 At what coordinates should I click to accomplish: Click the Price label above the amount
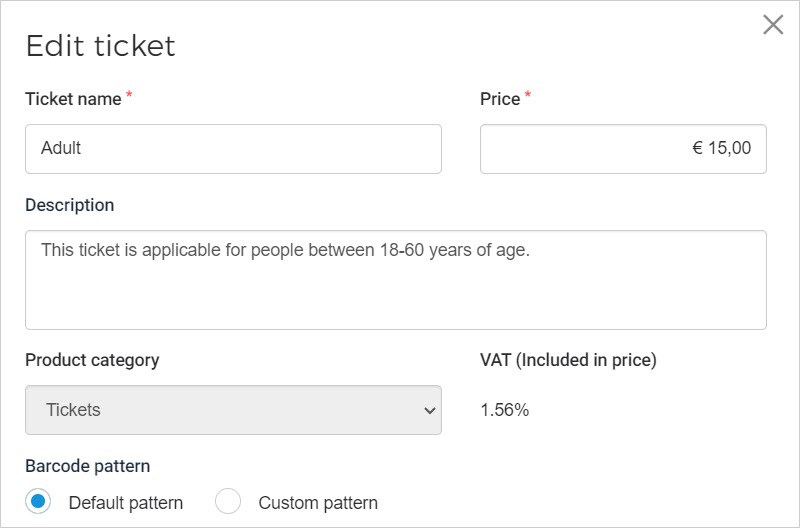coord(500,99)
